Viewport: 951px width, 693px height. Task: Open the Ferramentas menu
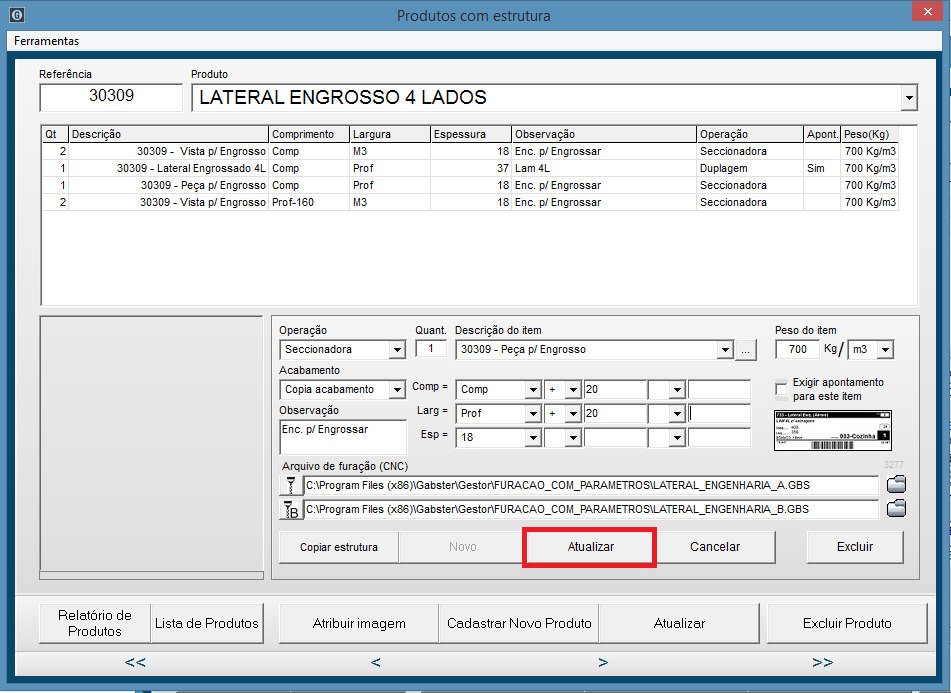click(x=47, y=41)
